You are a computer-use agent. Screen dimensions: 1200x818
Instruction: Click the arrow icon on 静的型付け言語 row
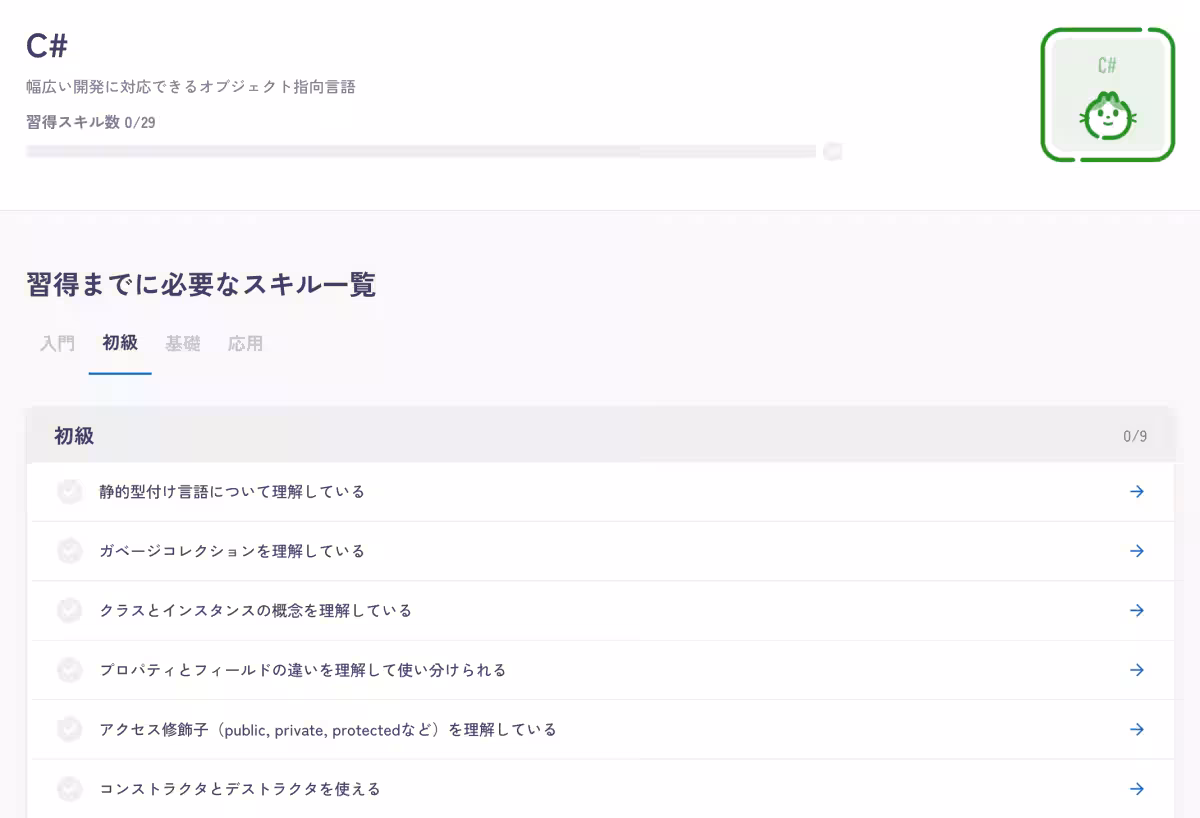click(x=1137, y=491)
